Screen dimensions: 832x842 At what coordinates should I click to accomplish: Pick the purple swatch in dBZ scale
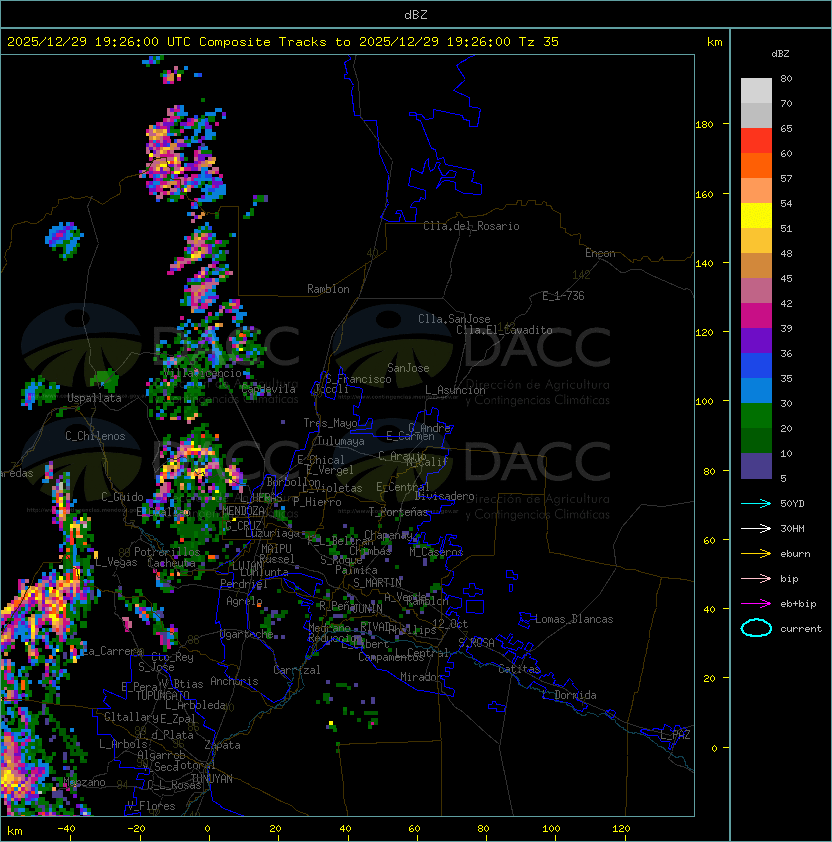(x=756, y=341)
